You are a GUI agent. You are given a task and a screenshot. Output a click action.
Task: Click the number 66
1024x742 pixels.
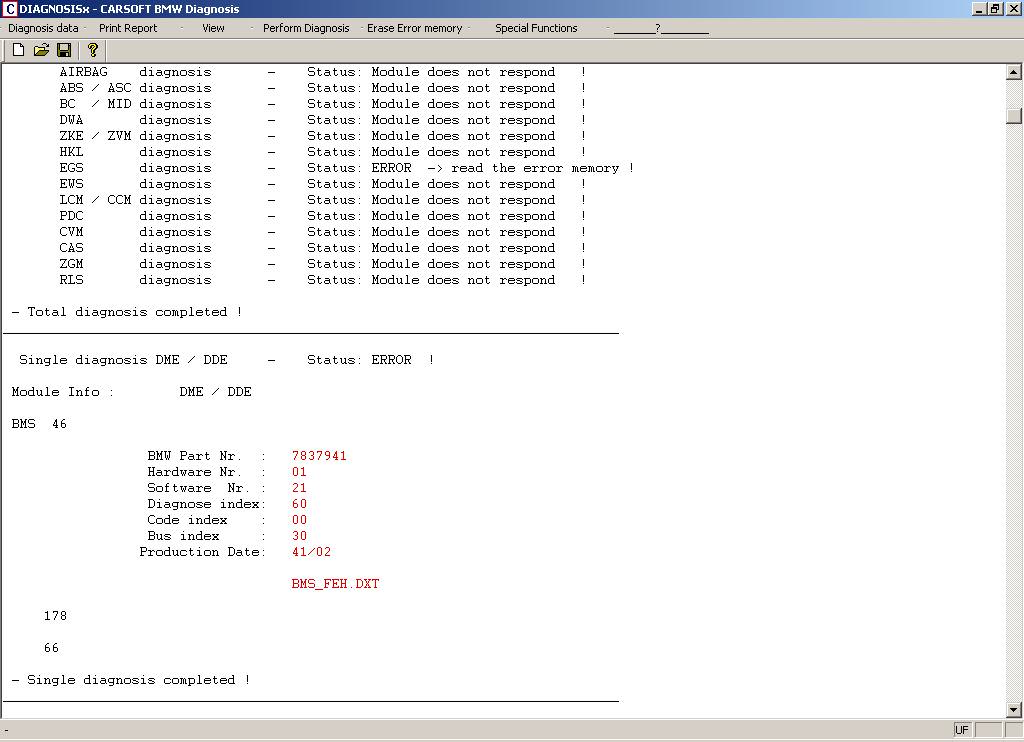click(52, 648)
